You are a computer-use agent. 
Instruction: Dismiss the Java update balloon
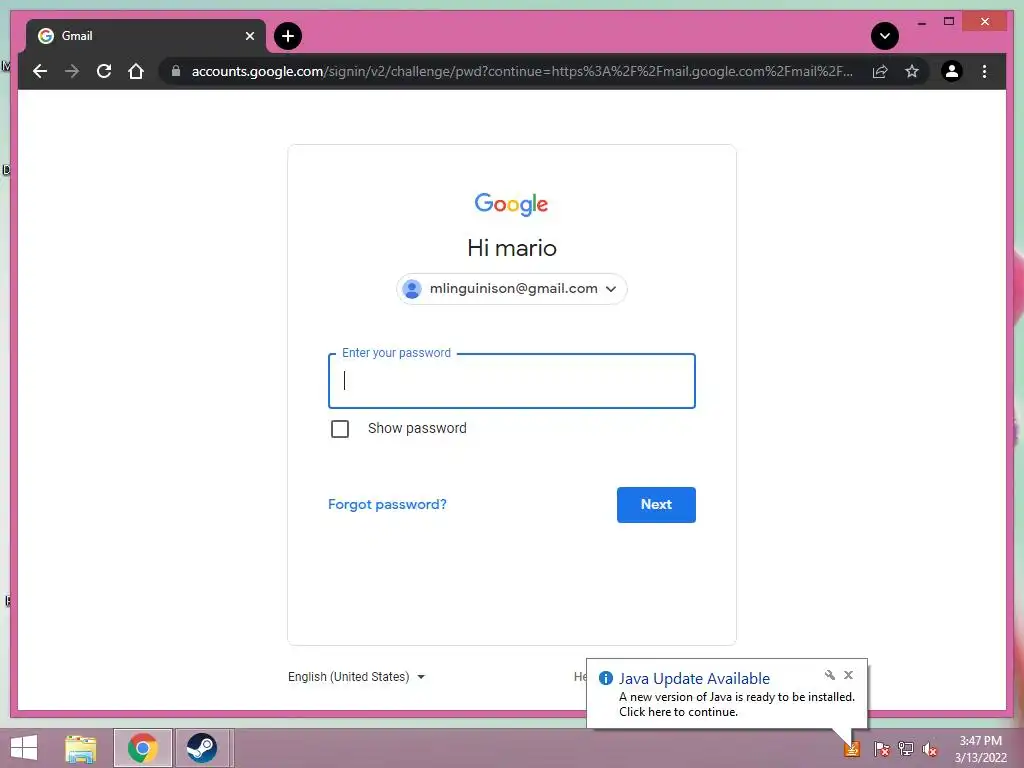click(x=848, y=675)
